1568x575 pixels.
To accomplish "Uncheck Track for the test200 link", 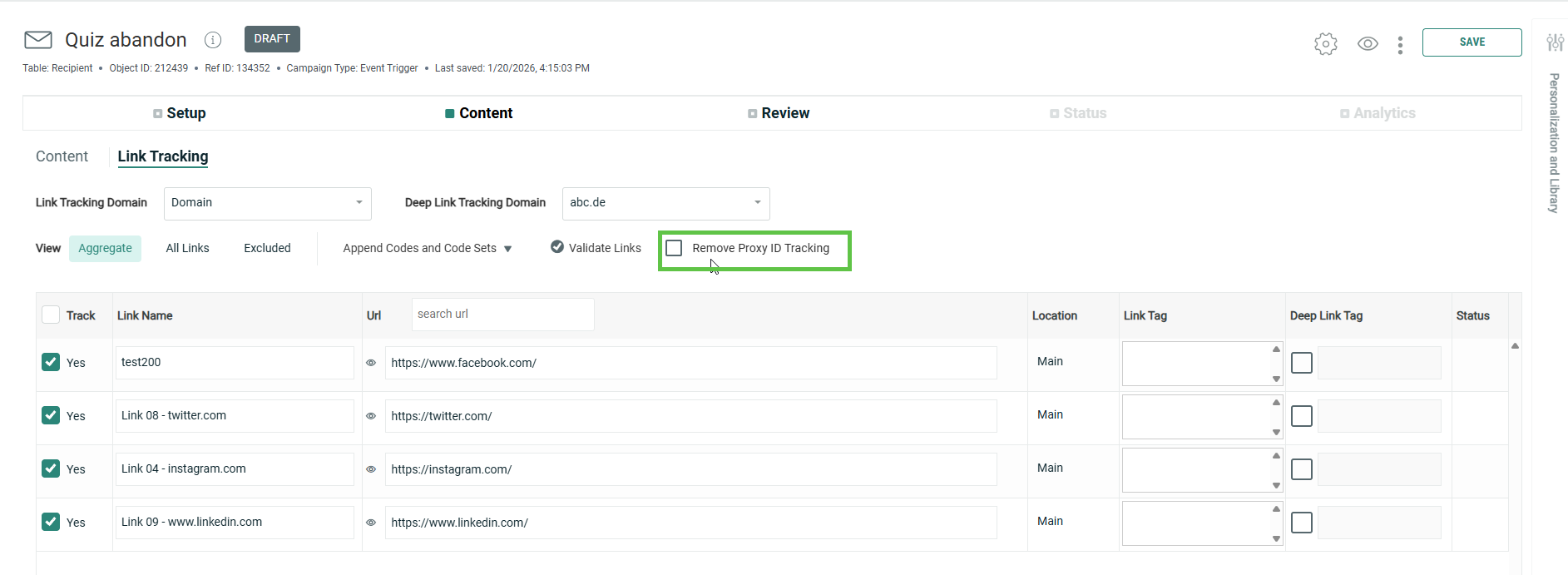I will (x=51, y=362).
